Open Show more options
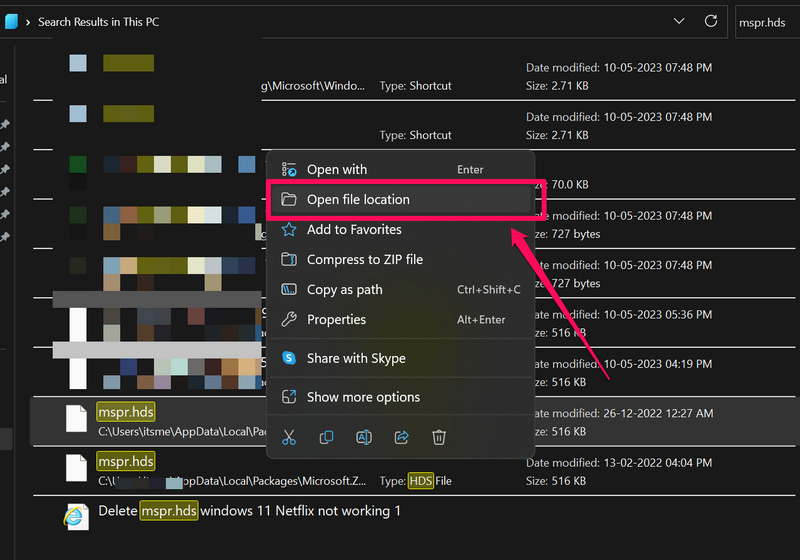Screen dimensions: 800x560 363,397
